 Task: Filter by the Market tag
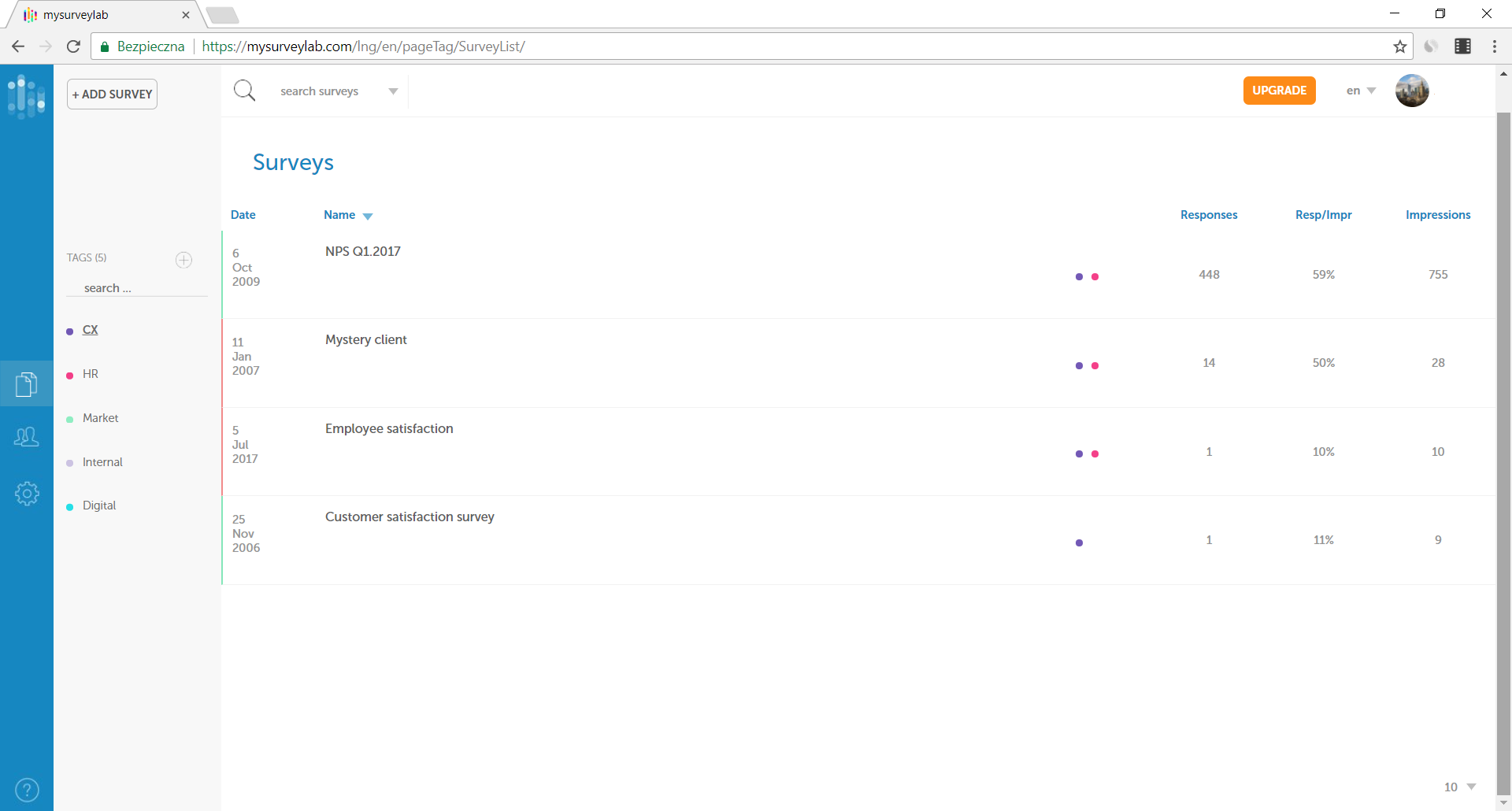click(x=100, y=418)
